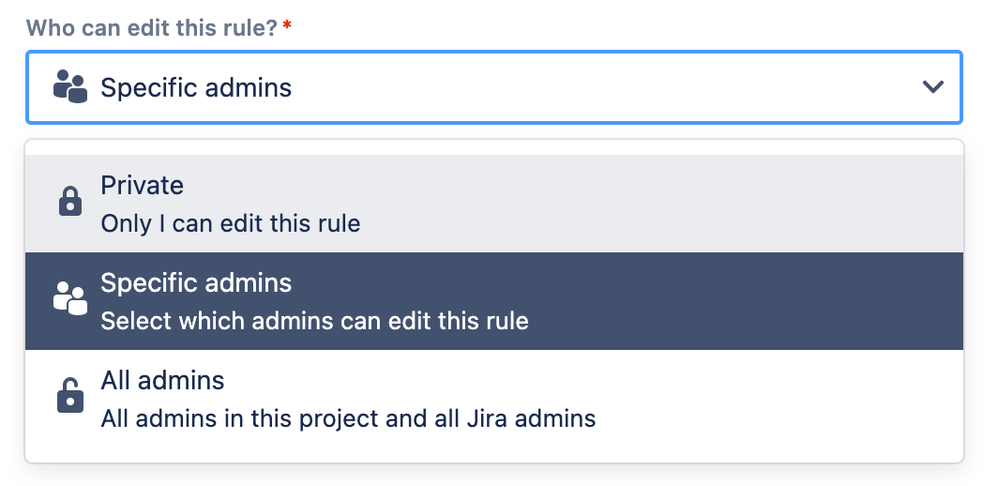This screenshot has height=486, width=998.
Task: Click the 'Specific admins' title in the dark row
Action: (196, 284)
